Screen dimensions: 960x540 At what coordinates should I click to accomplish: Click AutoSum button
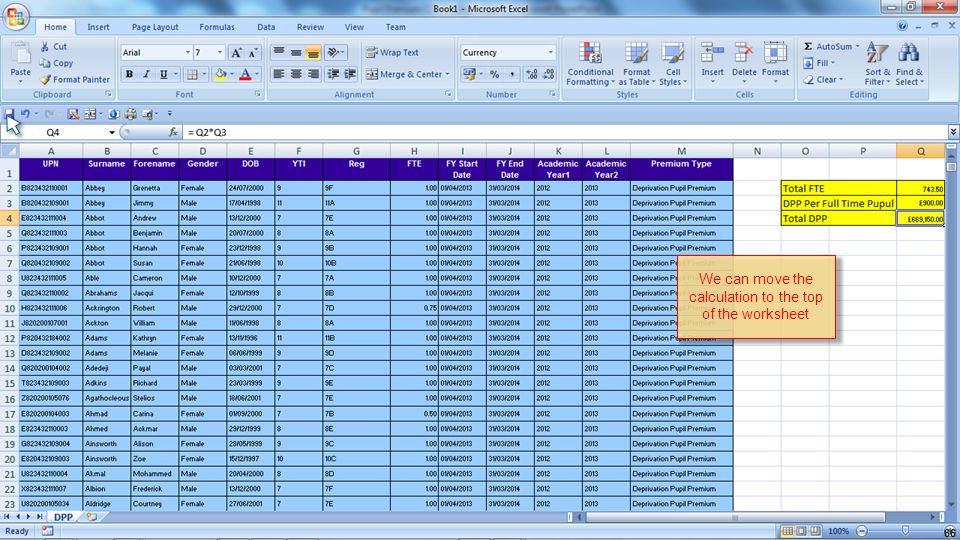(828, 47)
